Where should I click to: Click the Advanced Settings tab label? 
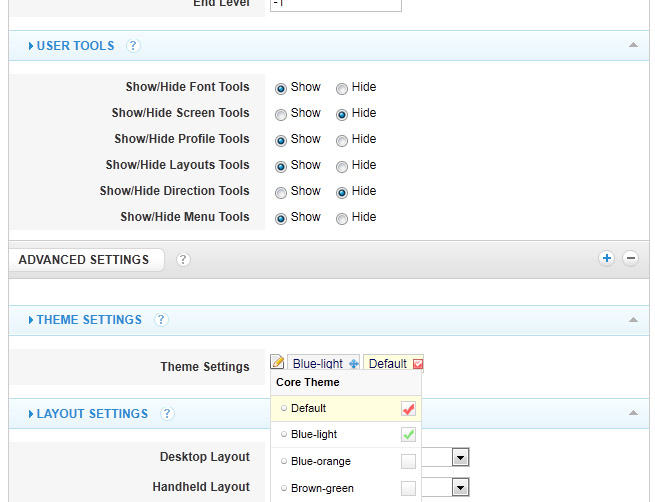(x=84, y=260)
